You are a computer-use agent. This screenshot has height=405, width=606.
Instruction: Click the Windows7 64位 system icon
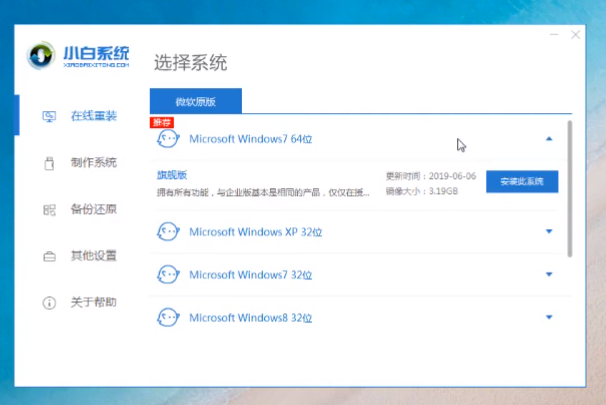[x=168, y=139]
